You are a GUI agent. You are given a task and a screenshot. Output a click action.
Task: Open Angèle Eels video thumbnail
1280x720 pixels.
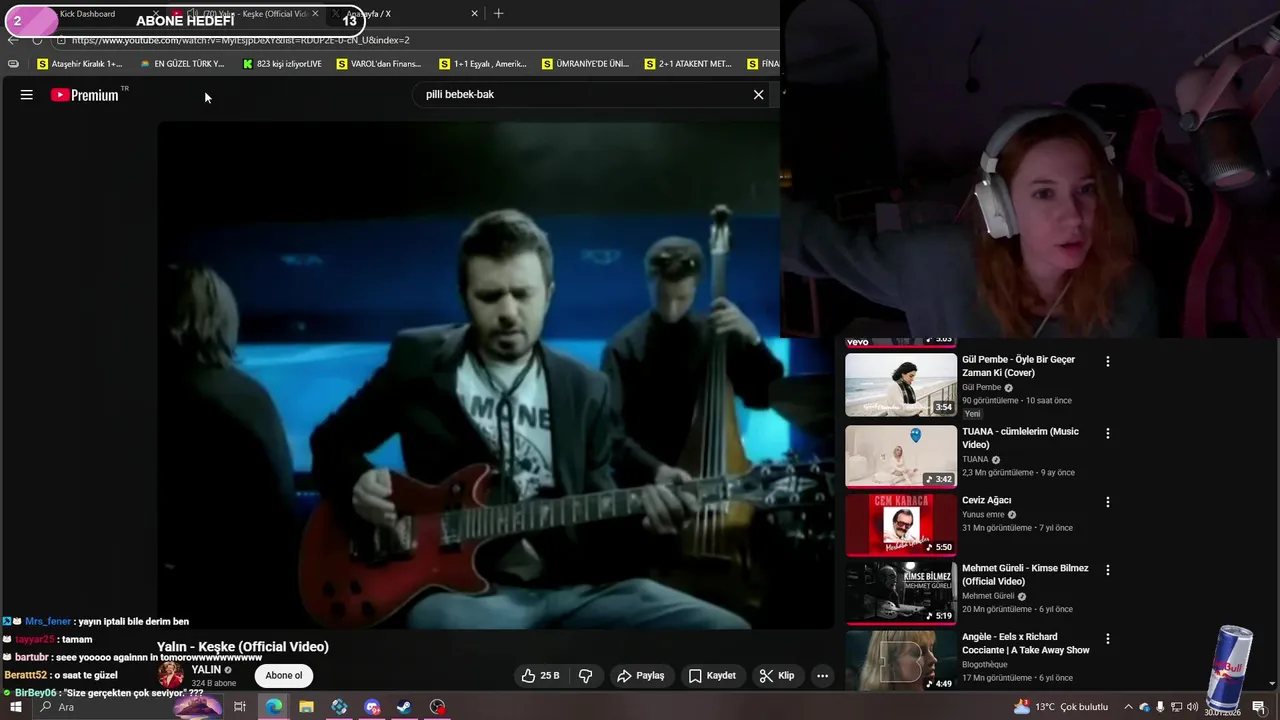(x=901, y=659)
